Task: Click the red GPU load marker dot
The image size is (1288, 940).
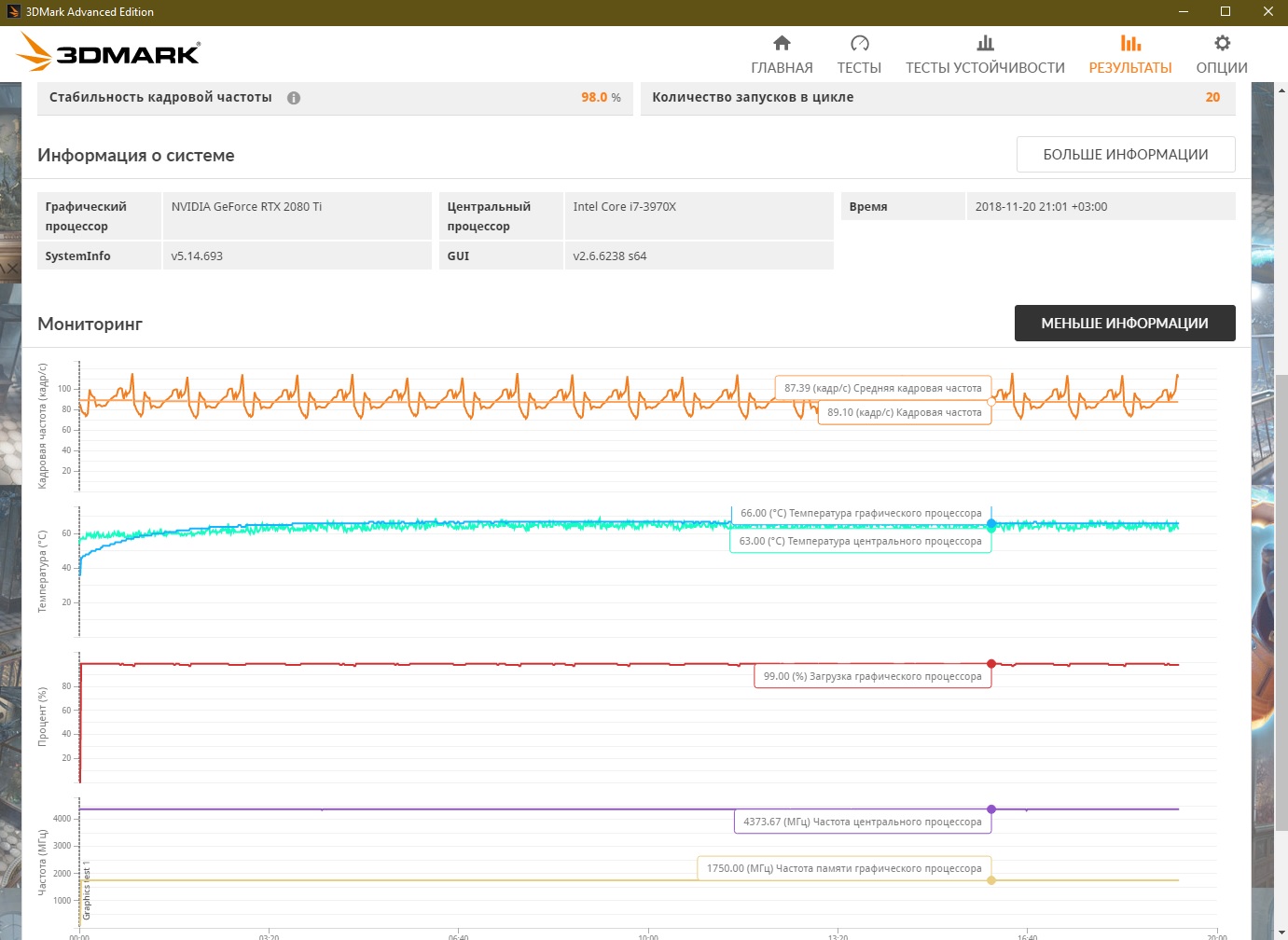Action: coord(991,664)
